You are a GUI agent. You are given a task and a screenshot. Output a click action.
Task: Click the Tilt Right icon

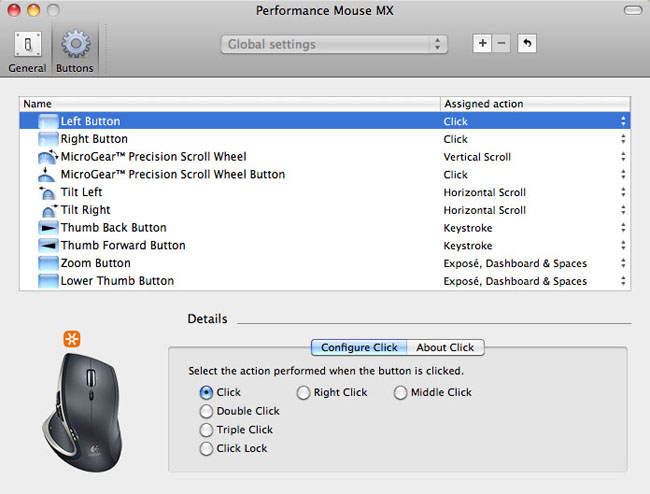(49, 210)
